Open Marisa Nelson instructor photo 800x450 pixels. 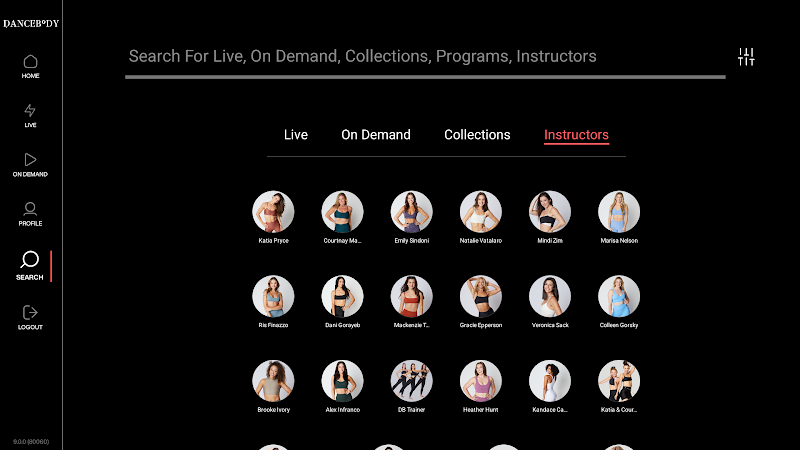click(619, 212)
